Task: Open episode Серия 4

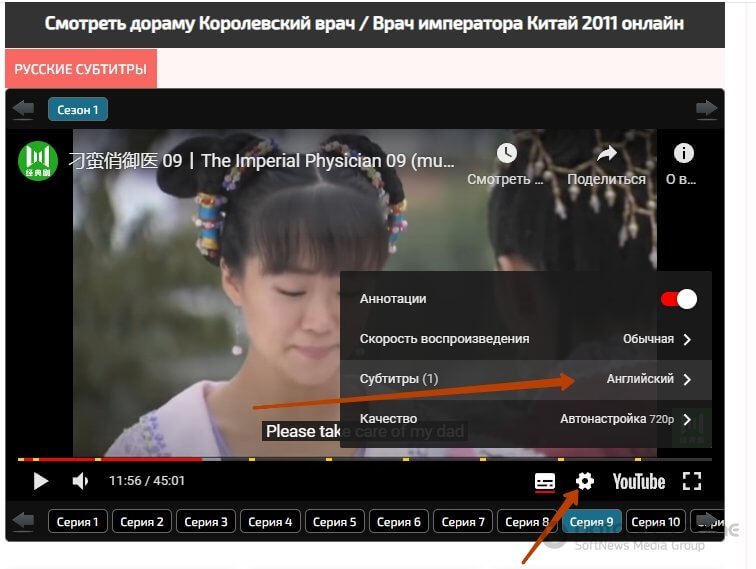Action: (x=270, y=522)
